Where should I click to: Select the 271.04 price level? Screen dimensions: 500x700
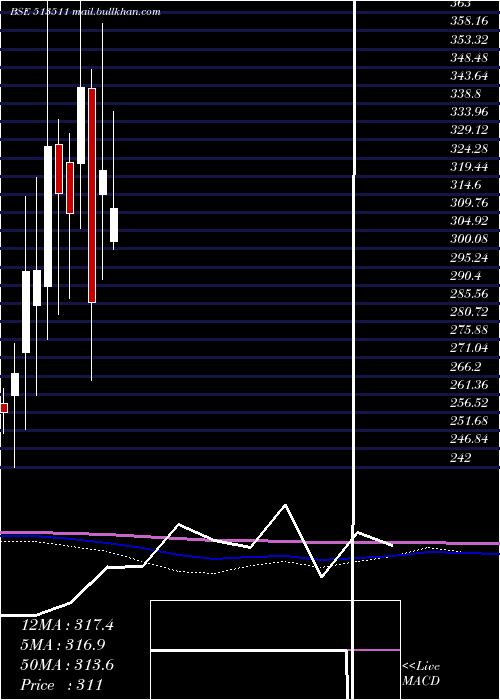[x=468, y=348]
